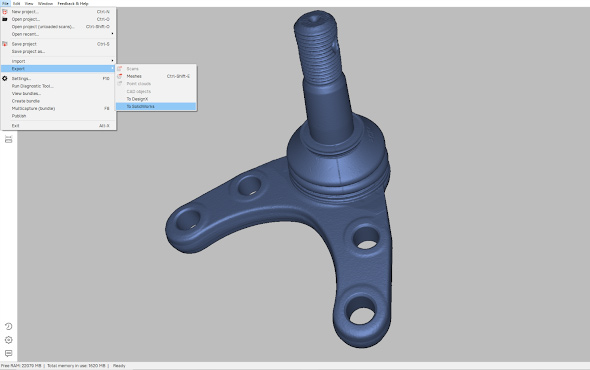Open the gear settings icon in sidebar
Image resolution: width=590 pixels, height=370 pixels.
8,340
